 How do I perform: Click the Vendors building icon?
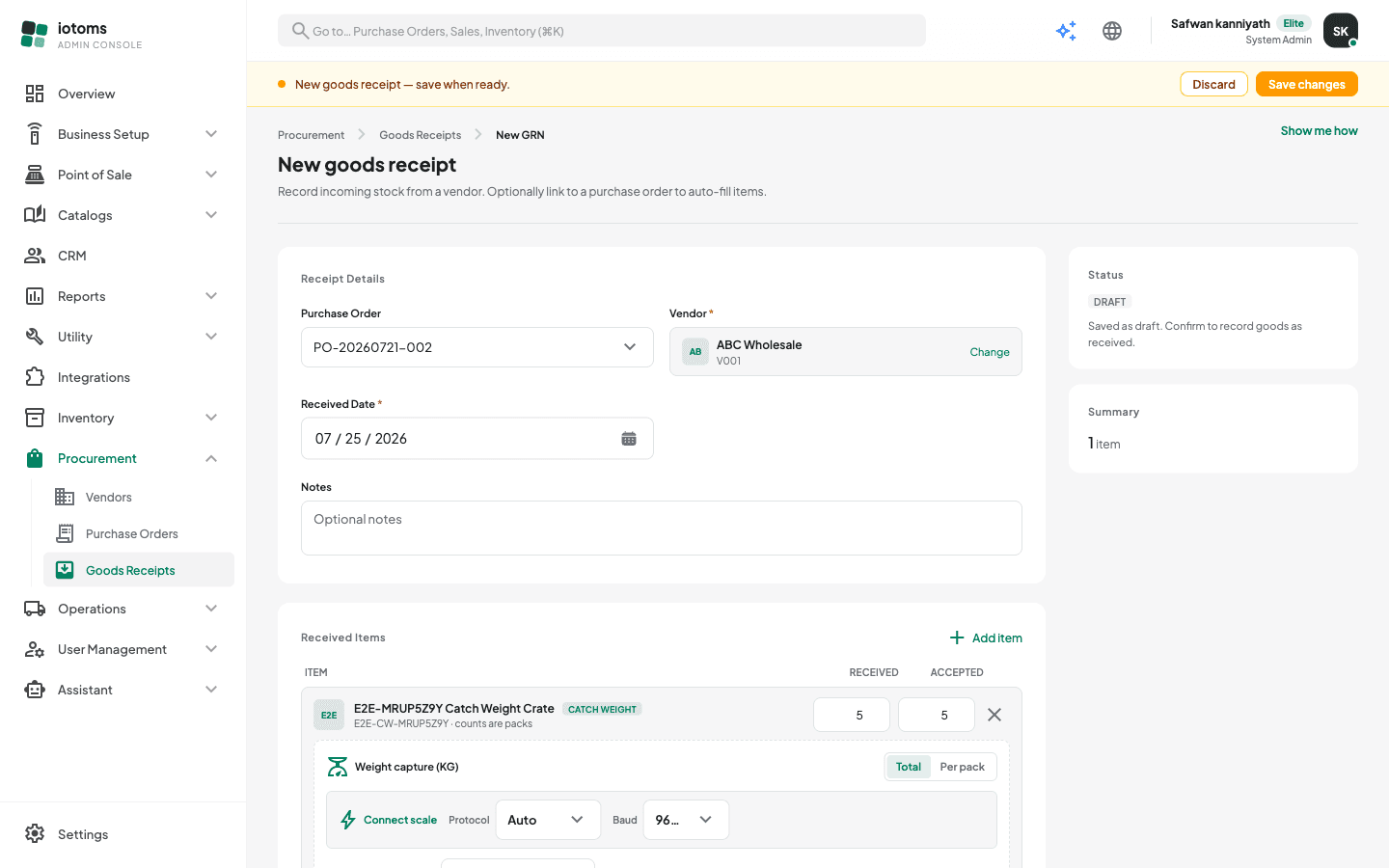(65, 497)
